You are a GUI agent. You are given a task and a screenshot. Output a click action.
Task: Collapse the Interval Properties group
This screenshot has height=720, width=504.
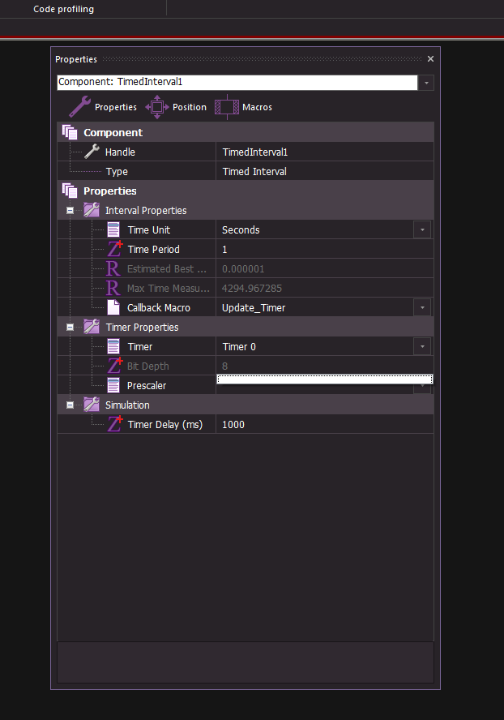tap(70, 210)
